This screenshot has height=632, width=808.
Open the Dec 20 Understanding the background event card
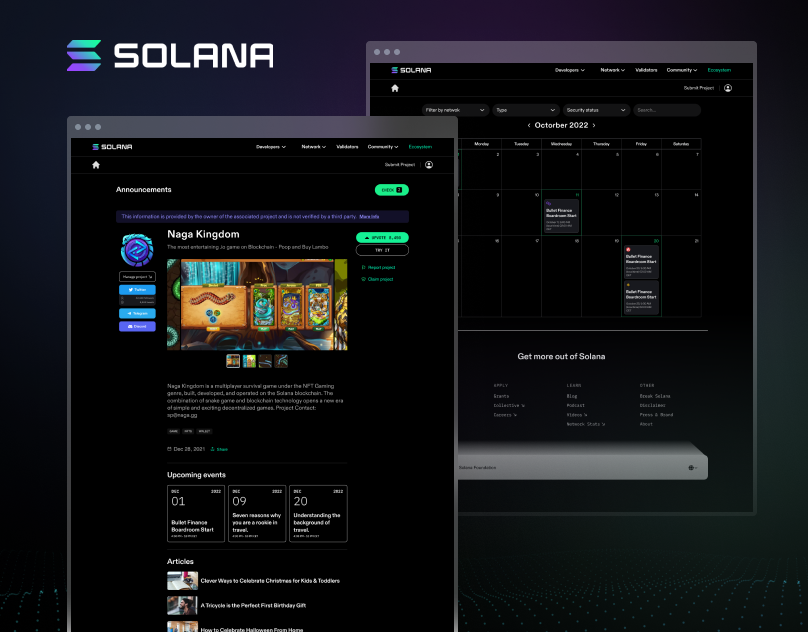(x=318, y=513)
